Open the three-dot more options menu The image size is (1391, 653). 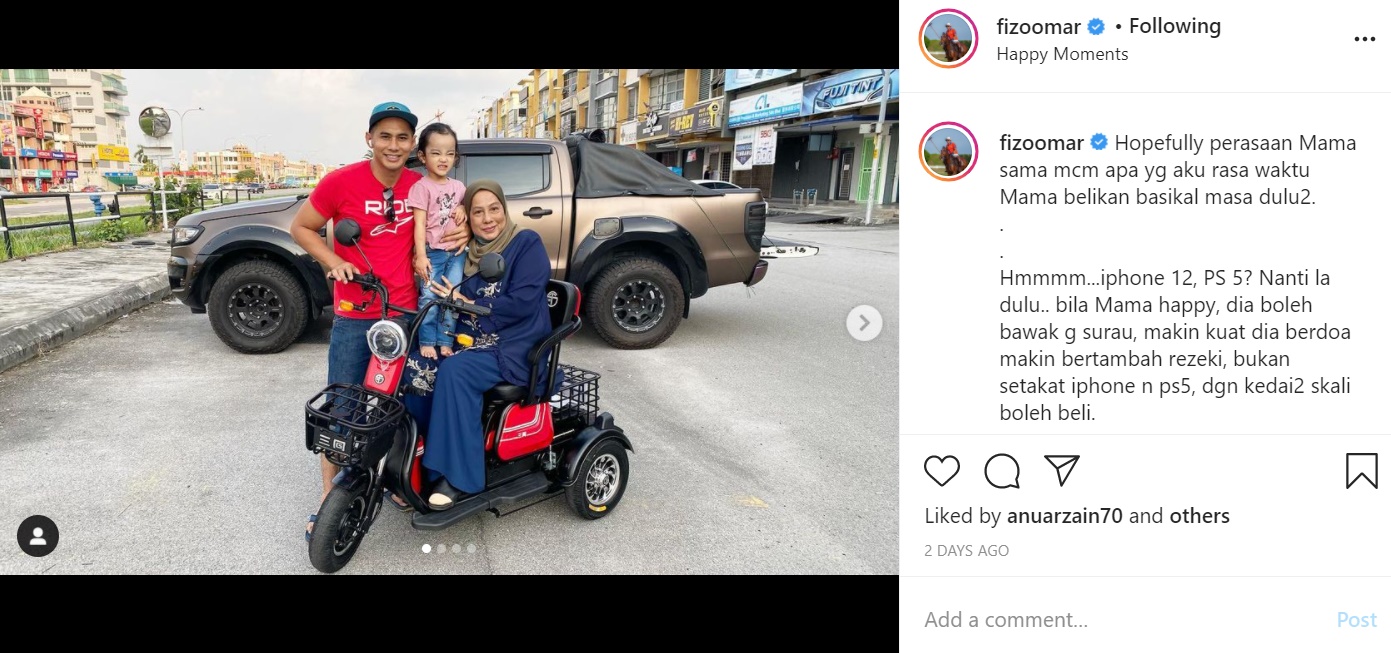point(1365,39)
